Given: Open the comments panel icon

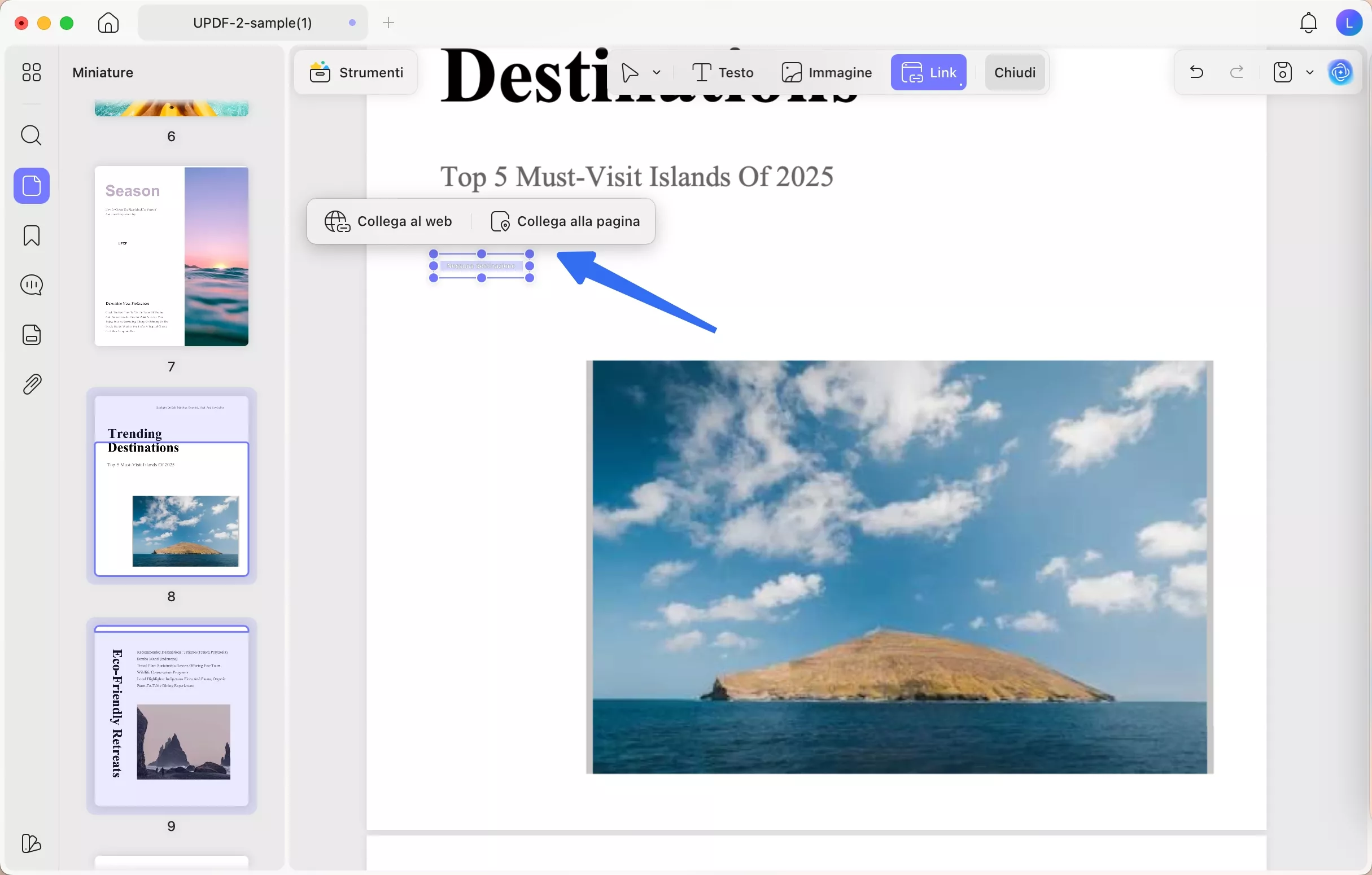Looking at the screenshot, I should [x=32, y=285].
